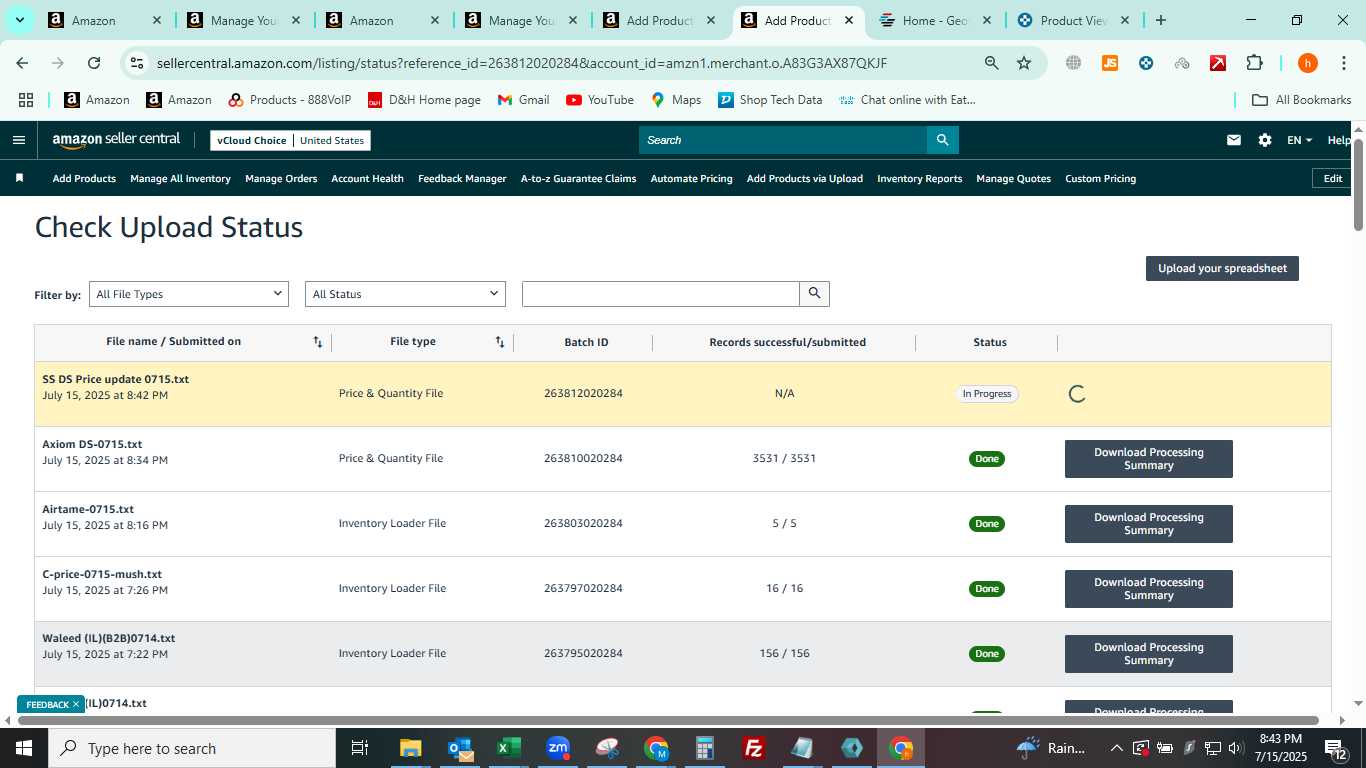Open the Chrome extensions puzzle icon

click(x=1254, y=63)
